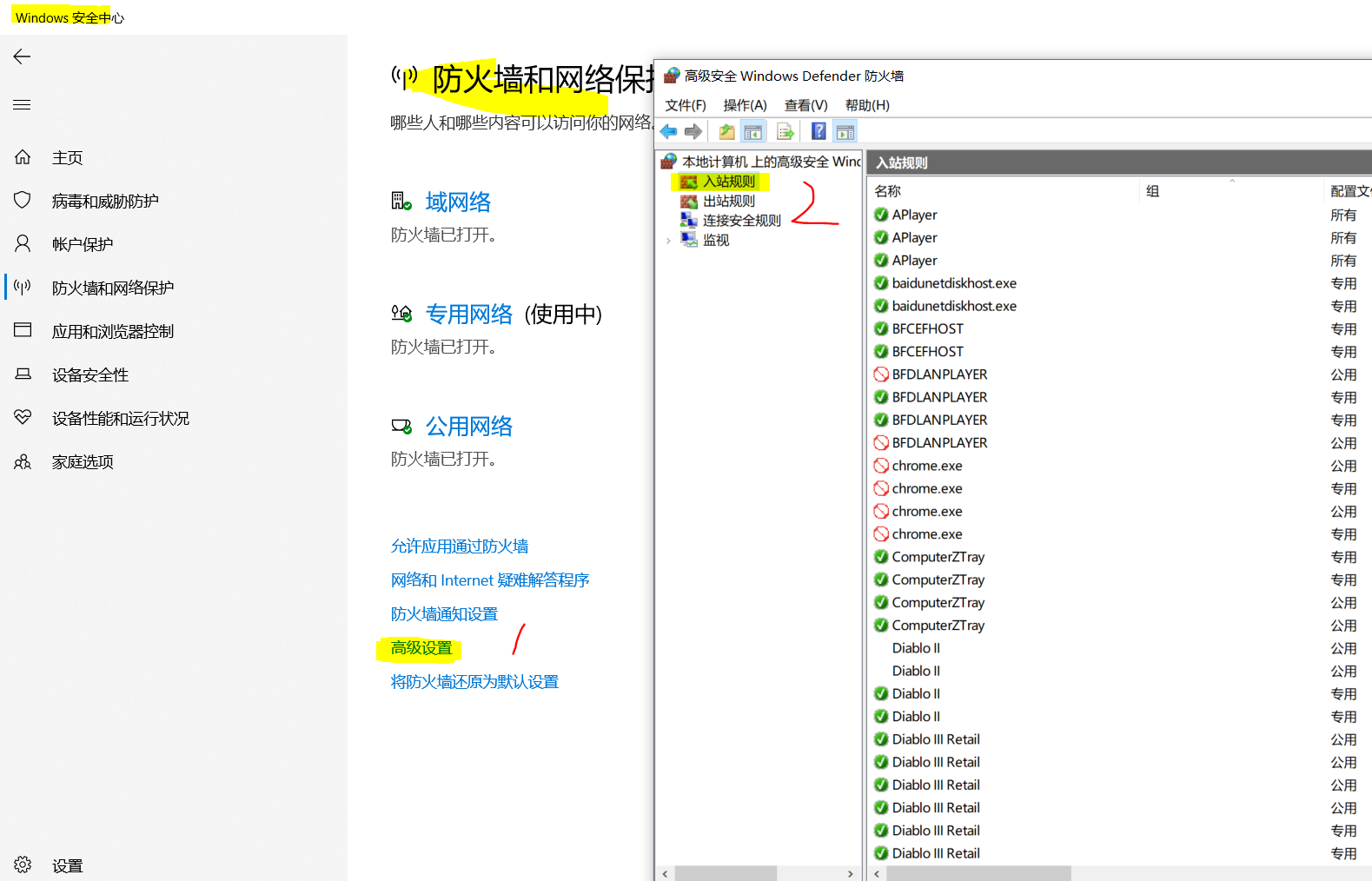Viewport: 1372px width, 881px height.
Task: Open 设备性能和运行状况 heart icon
Action: coord(23,417)
